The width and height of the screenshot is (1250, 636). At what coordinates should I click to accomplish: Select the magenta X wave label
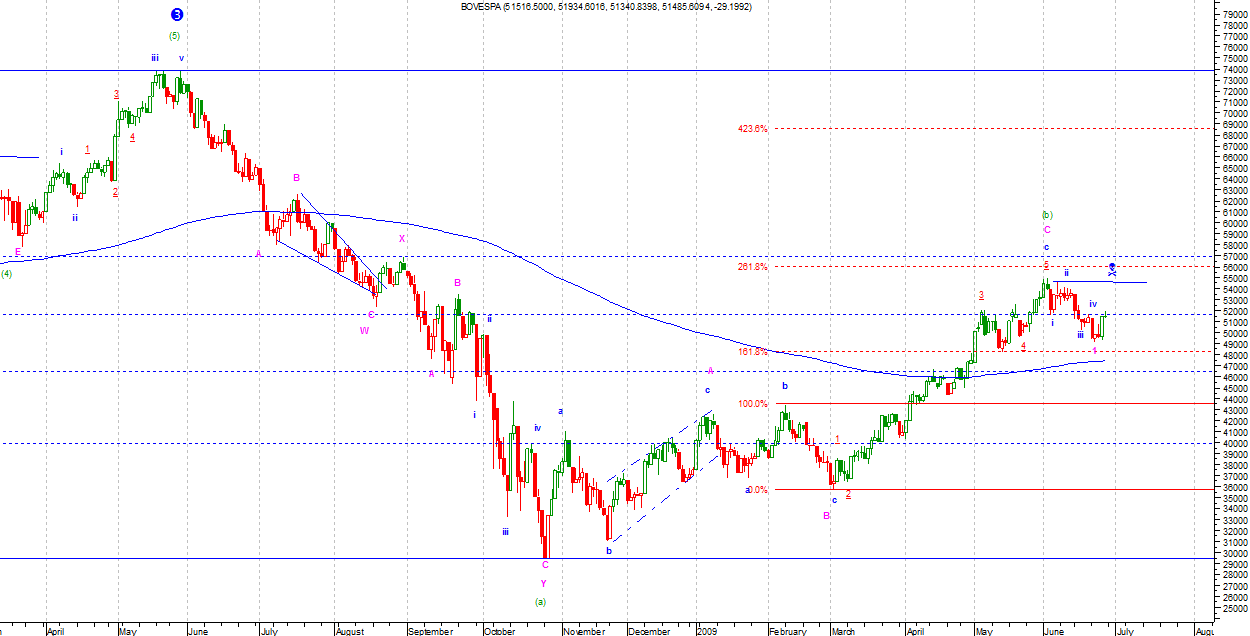point(402,239)
